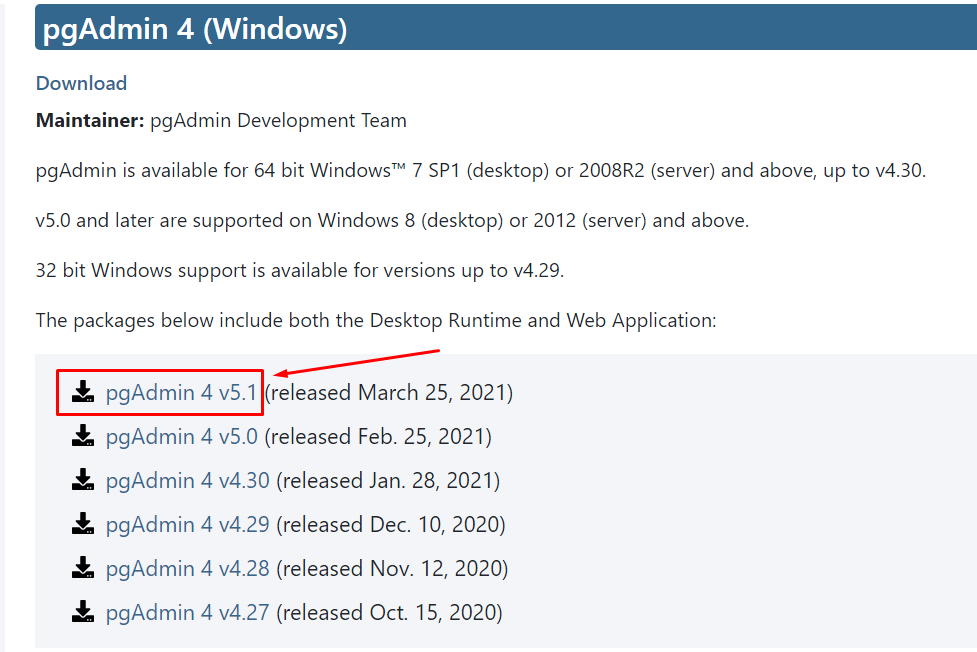Screen dimensions: 977x652
Task: Click the 'released March 25, 2021' text
Action: [x=389, y=393]
